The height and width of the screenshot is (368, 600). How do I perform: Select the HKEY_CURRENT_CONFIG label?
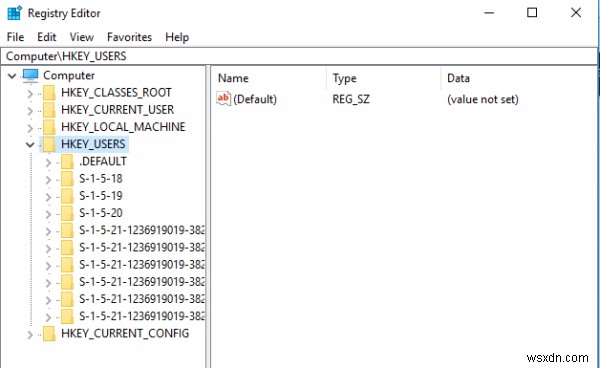pos(125,334)
